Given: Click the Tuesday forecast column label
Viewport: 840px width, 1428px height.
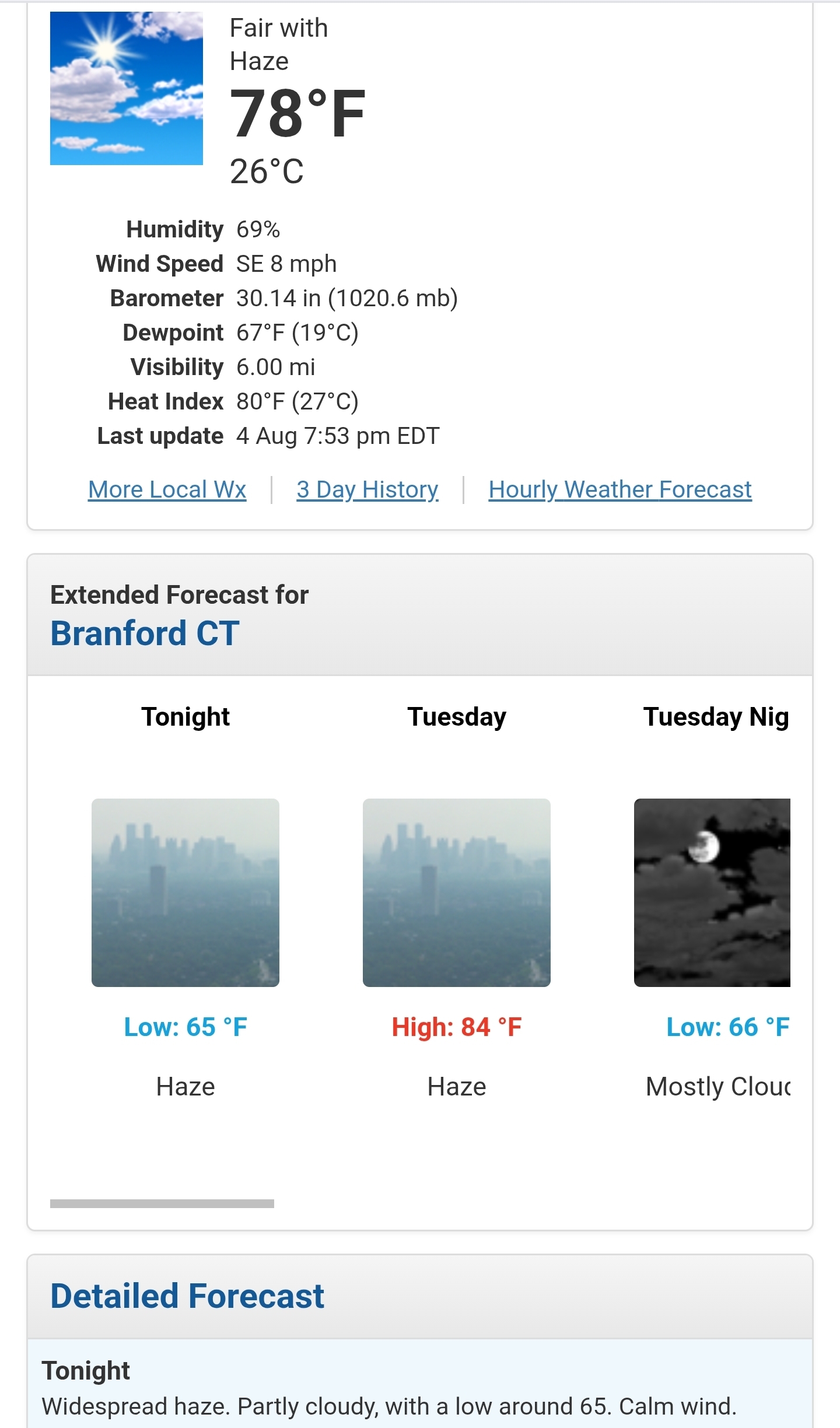Looking at the screenshot, I should [x=457, y=717].
